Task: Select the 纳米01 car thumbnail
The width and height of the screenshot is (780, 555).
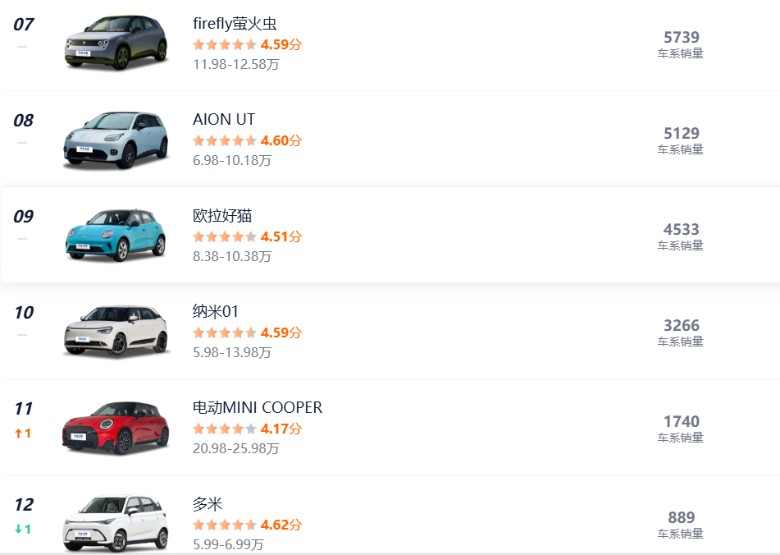Action: coord(115,330)
